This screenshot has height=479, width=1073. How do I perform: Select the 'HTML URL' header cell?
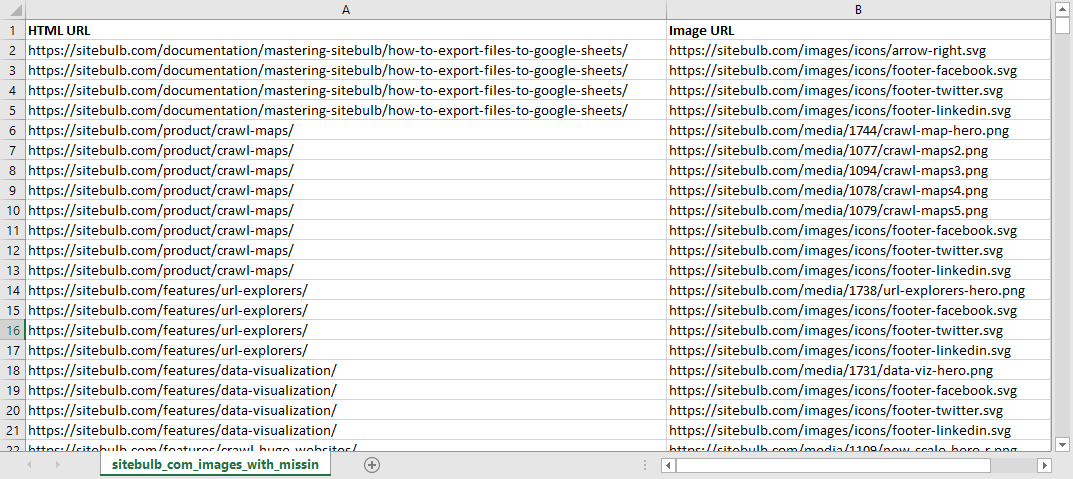[346, 31]
